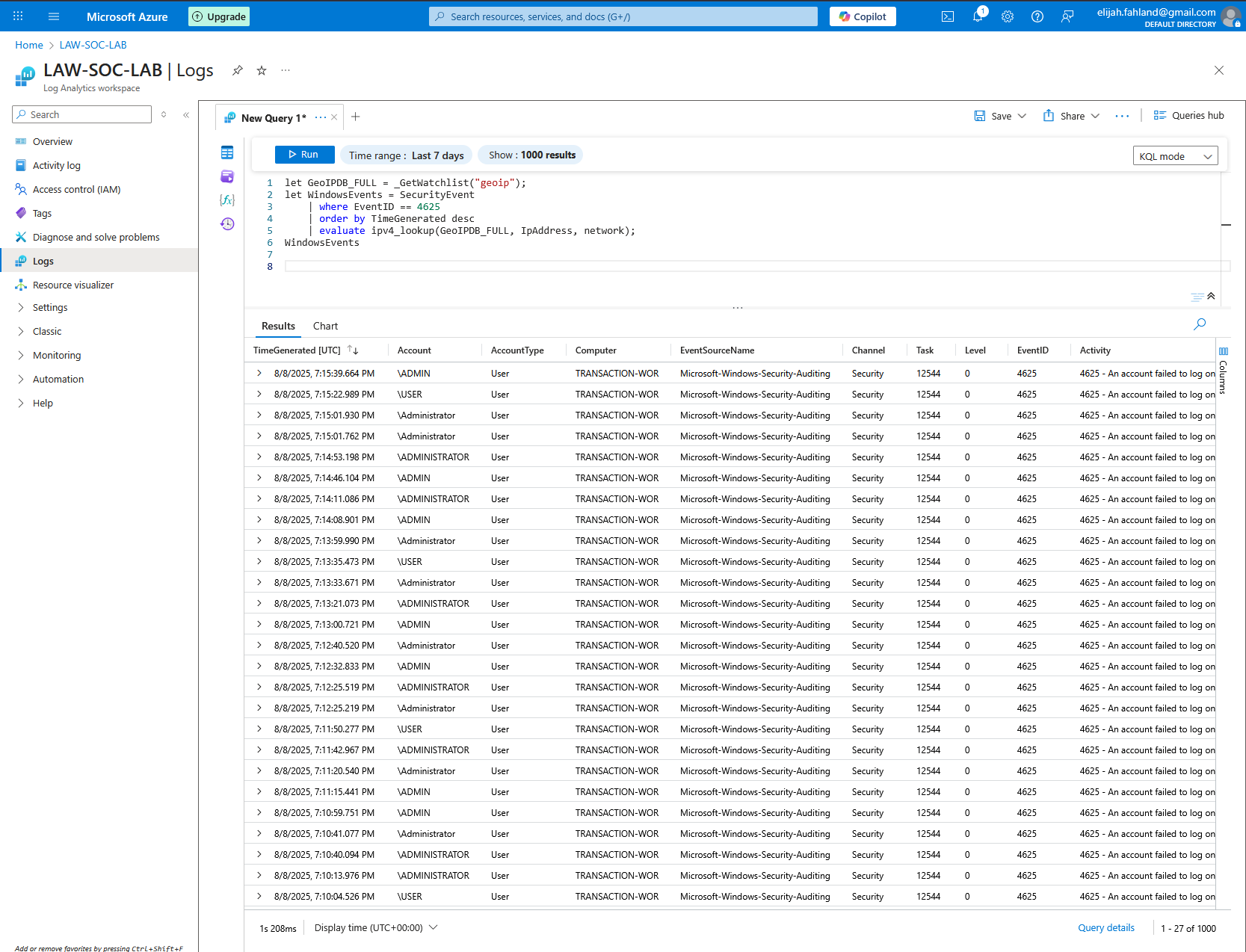
Task: Click the Account column header
Action: click(x=414, y=350)
